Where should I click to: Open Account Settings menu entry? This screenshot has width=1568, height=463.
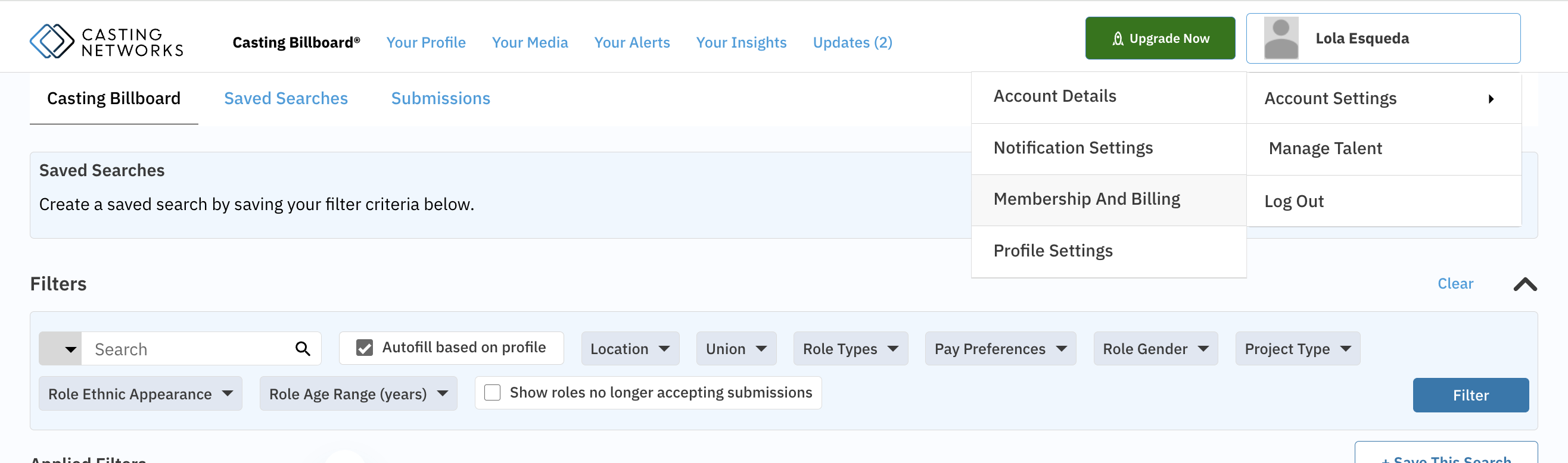click(x=1383, y=98)
